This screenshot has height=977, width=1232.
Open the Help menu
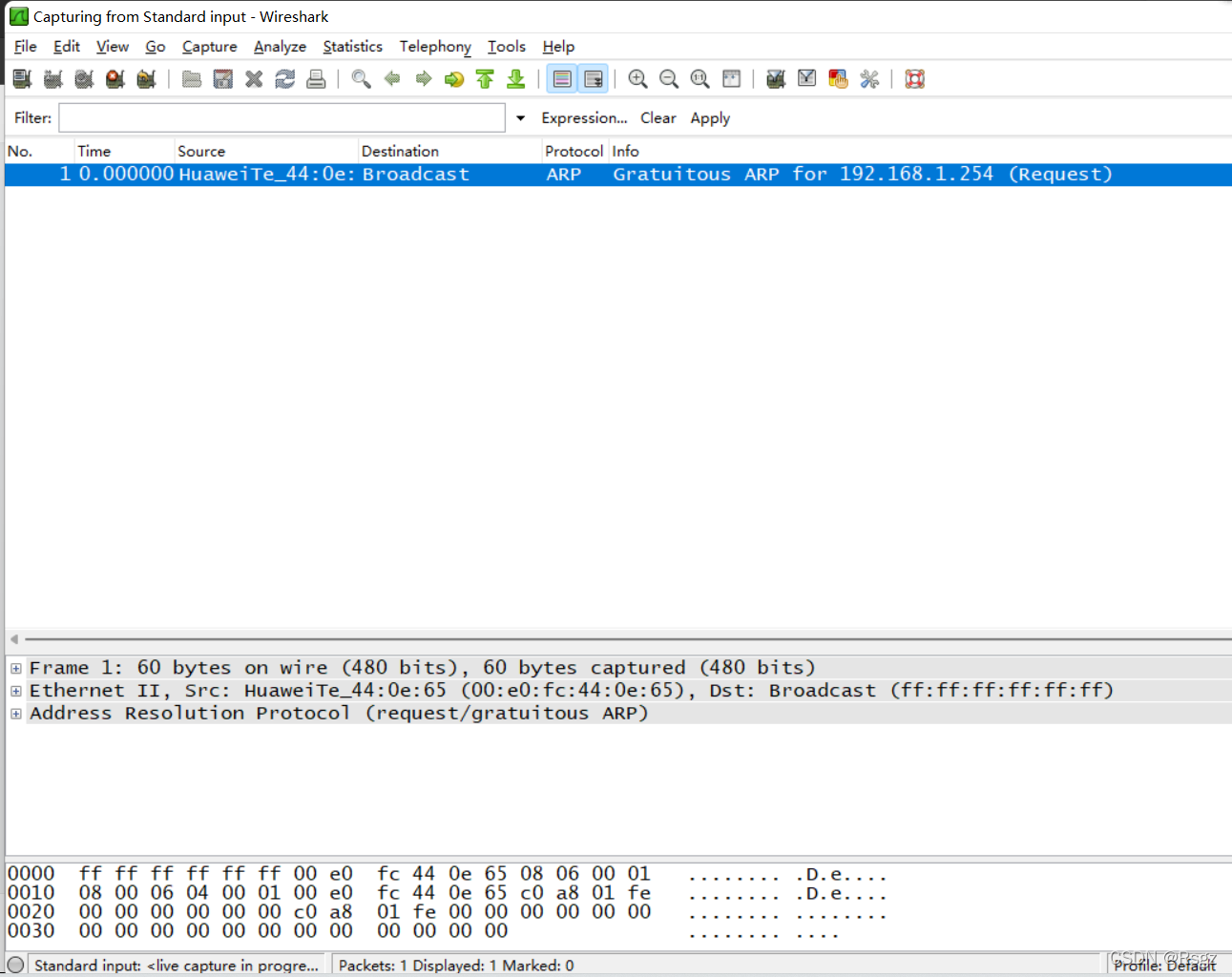coord(558,46)
